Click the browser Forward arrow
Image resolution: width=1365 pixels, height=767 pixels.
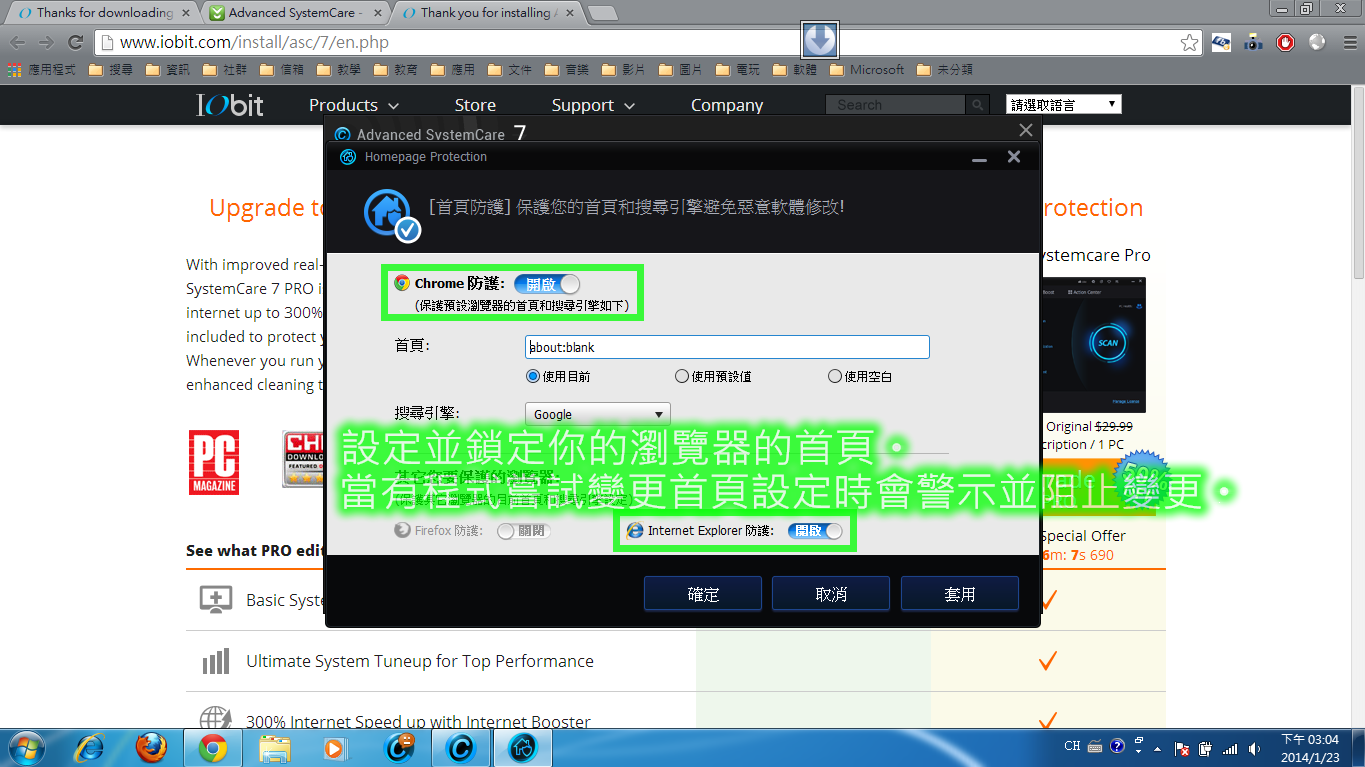[x=46, y=42]
